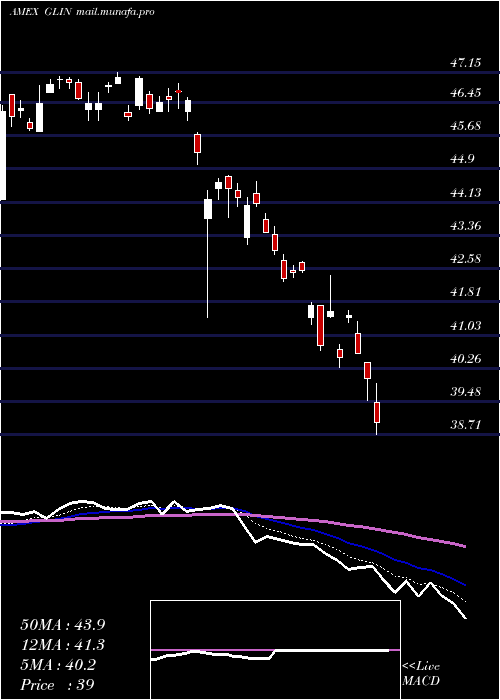Screen dimensions: 500x700
Task: Click the mail.munafa.pro site text
Action: click(115, 12)
